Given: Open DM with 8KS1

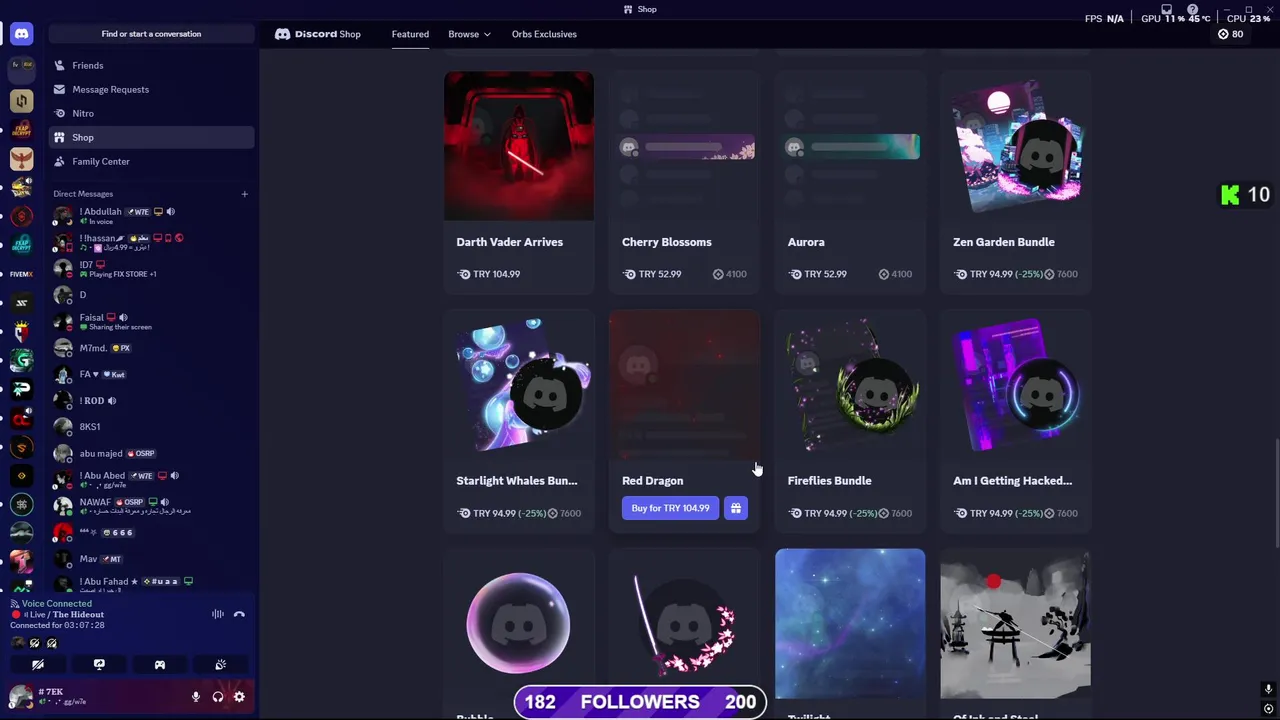Looking at the screenshot, I should tap(150, 427).
